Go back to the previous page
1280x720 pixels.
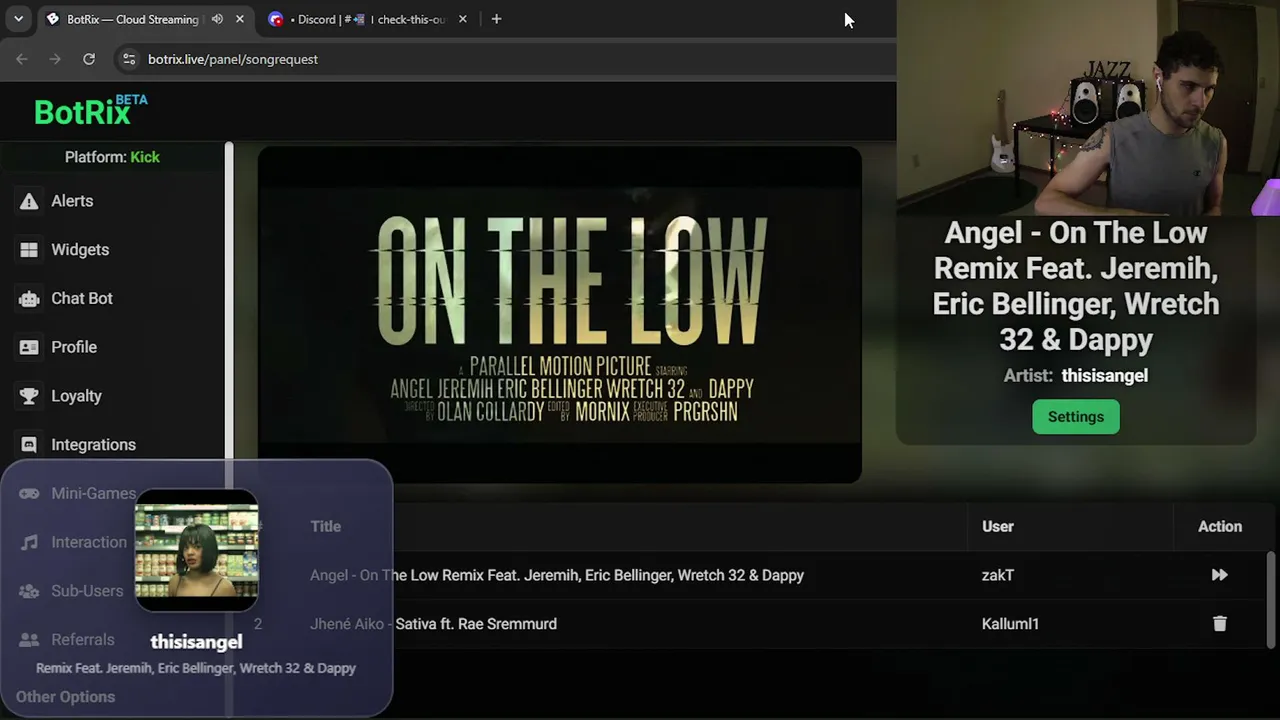coord(22,59)
